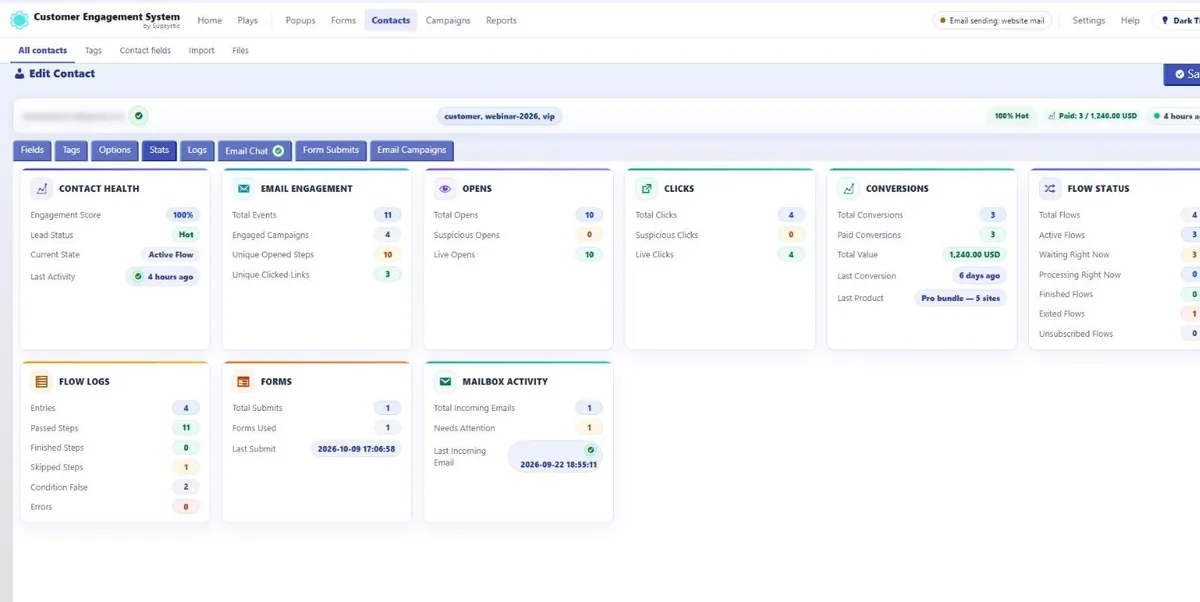Open the Reports menu
The width and height of the screenshot is (1200, 602).
pos(502,20)
